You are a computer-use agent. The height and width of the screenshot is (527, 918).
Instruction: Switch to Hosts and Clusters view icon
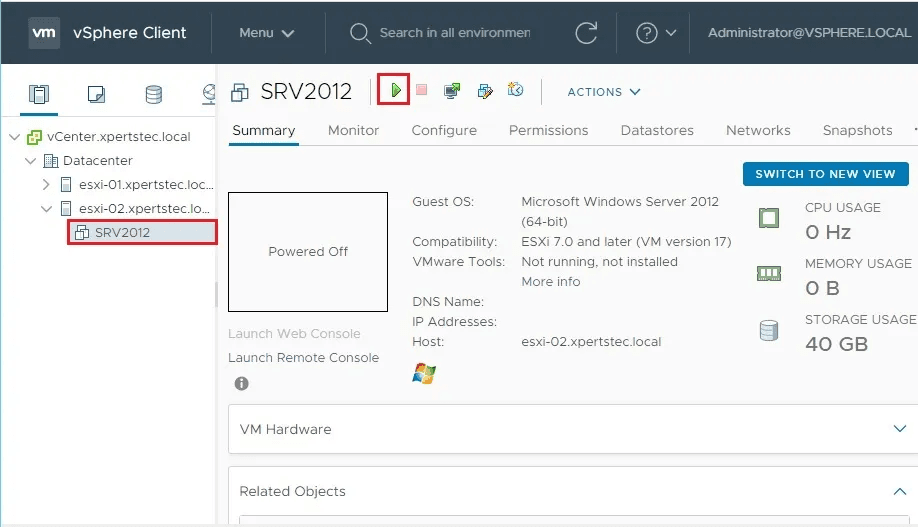tap(39, 94)
